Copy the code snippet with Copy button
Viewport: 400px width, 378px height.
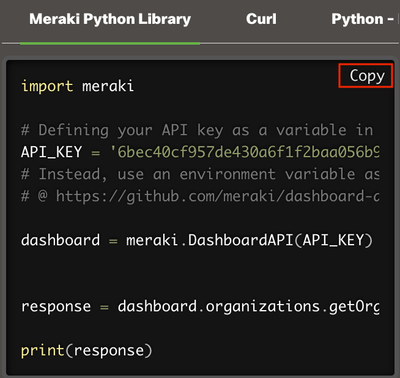coord(366,76)
